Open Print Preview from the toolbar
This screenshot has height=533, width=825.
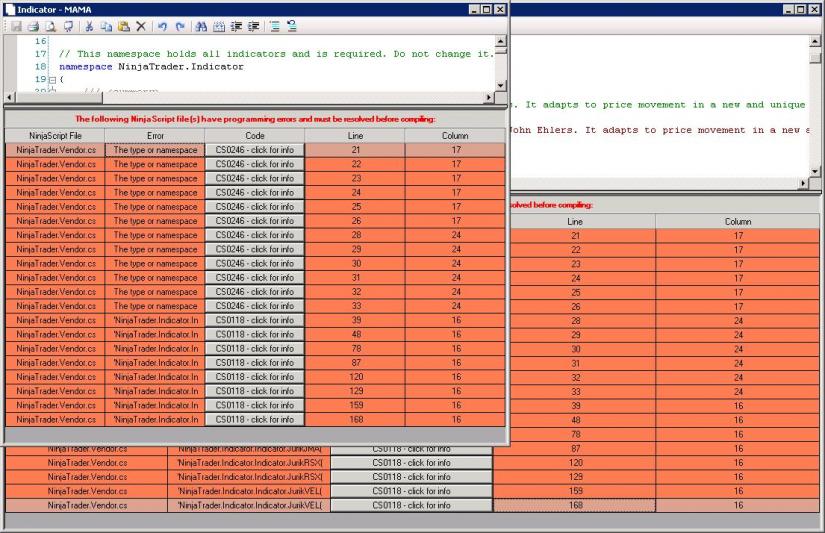(51, 26)
